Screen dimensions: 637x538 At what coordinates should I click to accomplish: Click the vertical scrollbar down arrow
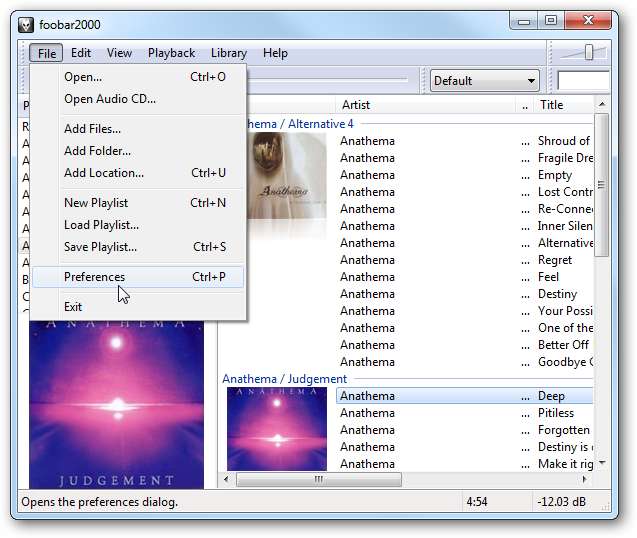click(601, 464)
